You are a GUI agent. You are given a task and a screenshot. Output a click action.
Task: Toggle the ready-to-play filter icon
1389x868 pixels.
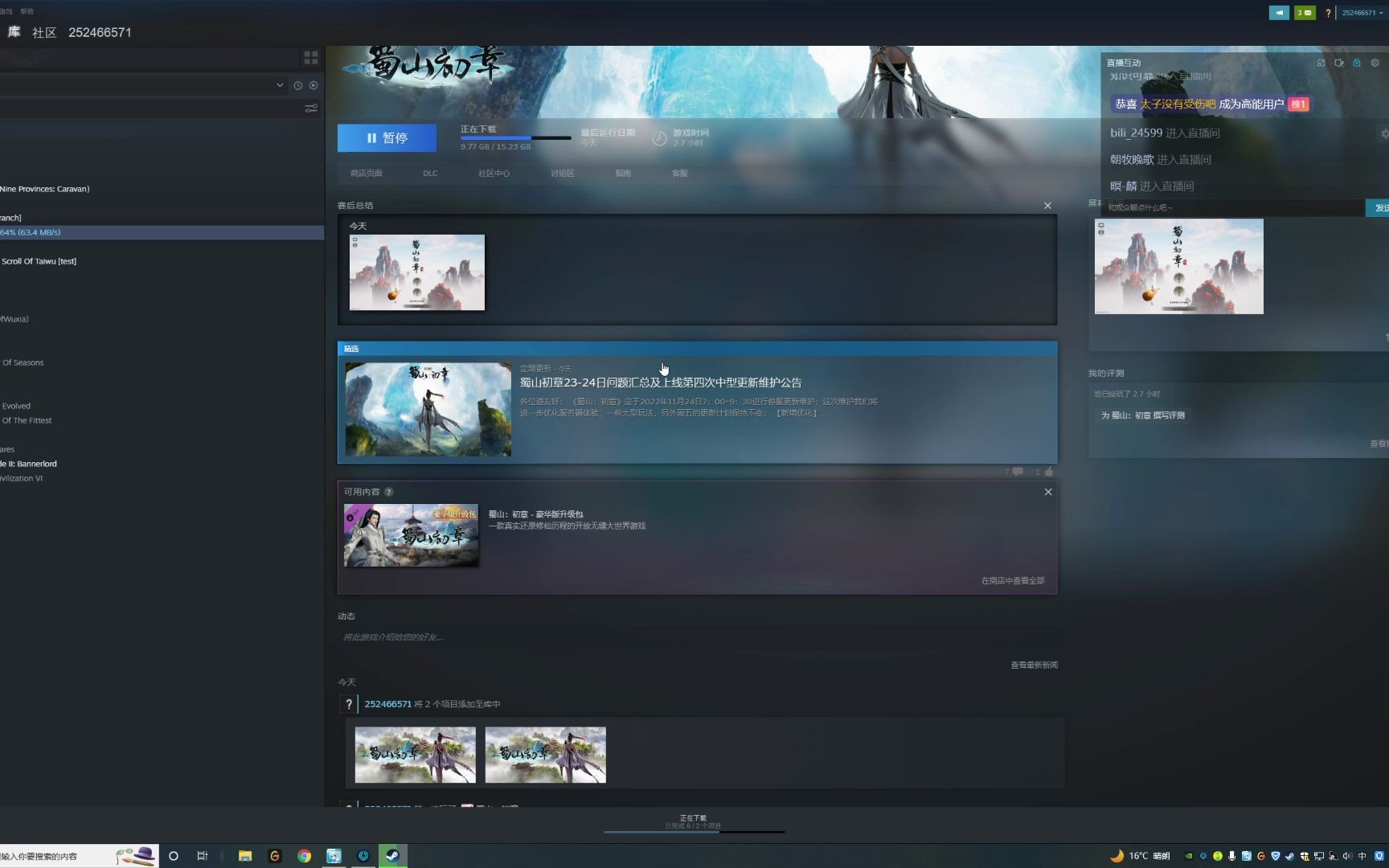click(x=313, y=85)
